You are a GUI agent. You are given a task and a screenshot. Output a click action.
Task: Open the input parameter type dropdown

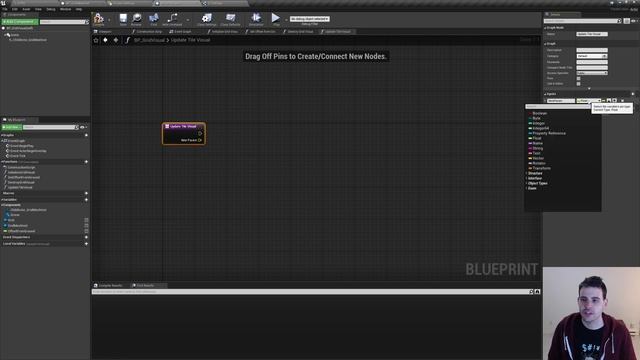pos(588,100)
